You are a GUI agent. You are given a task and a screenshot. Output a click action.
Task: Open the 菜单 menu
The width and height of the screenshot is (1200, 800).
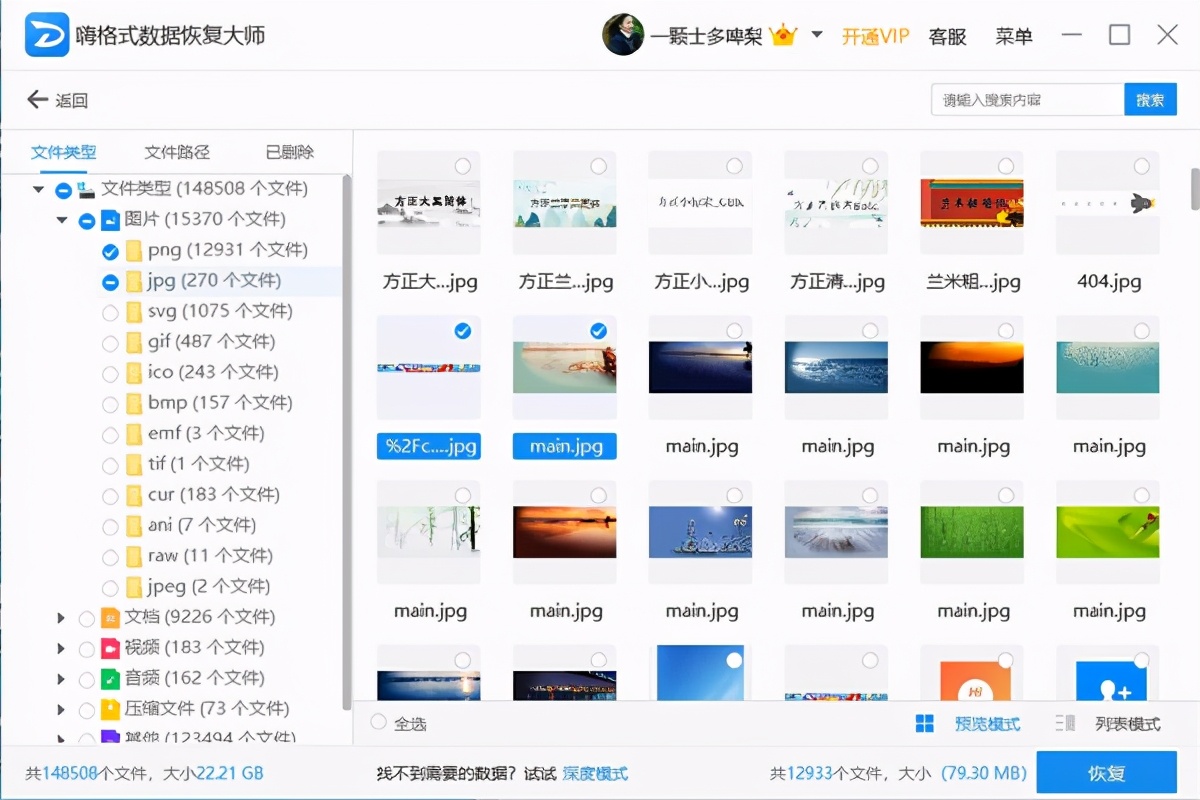pos(1014,35)
